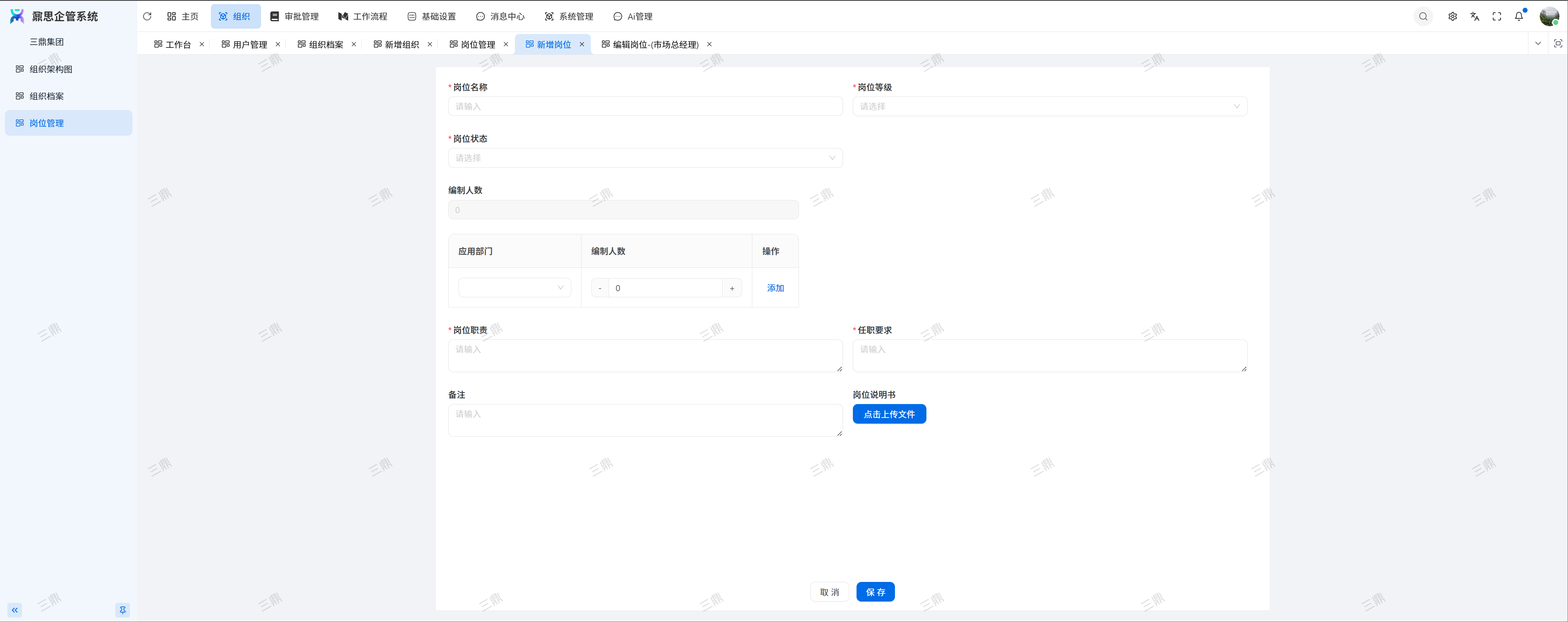
Task: Click the 岗位名称 input field
Action: [645, 107]
